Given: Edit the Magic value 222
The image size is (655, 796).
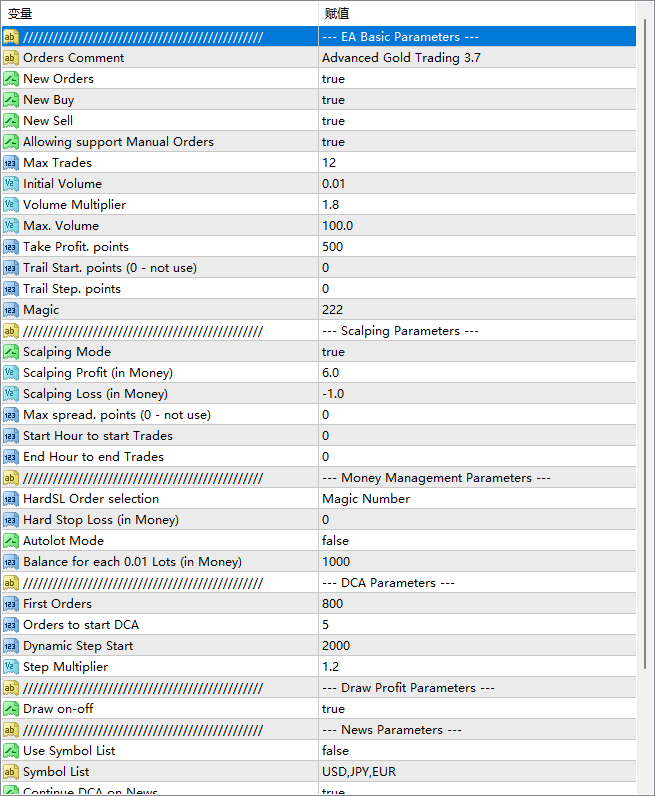Looking at the screenshot, I should [x=477, y=310].
